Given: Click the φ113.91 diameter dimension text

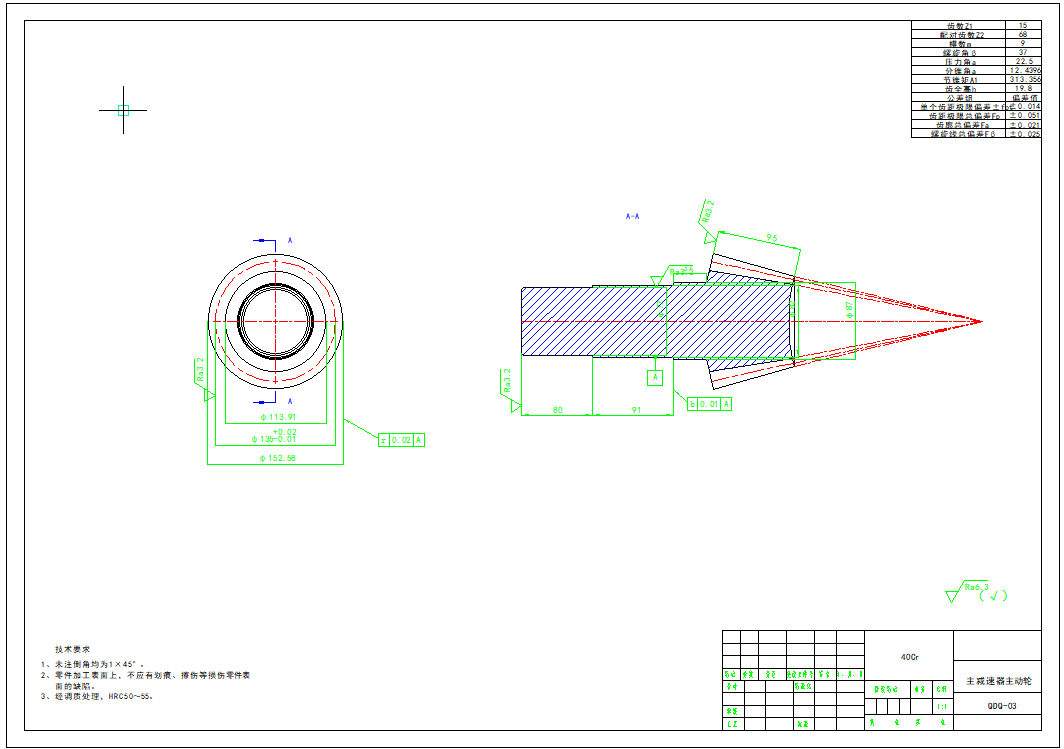Looking at the screenshot, I should pos(278,417).
